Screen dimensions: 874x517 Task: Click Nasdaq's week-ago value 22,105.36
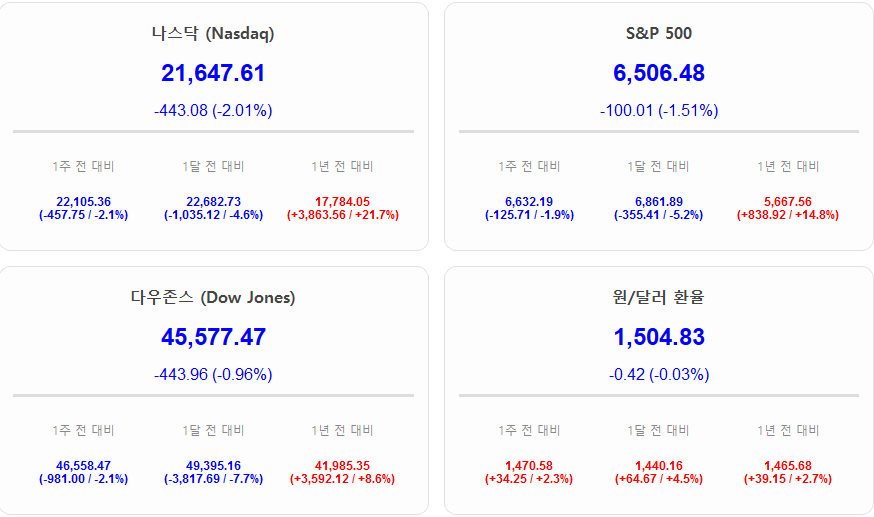pyautogui.click(x=84, y=201)
